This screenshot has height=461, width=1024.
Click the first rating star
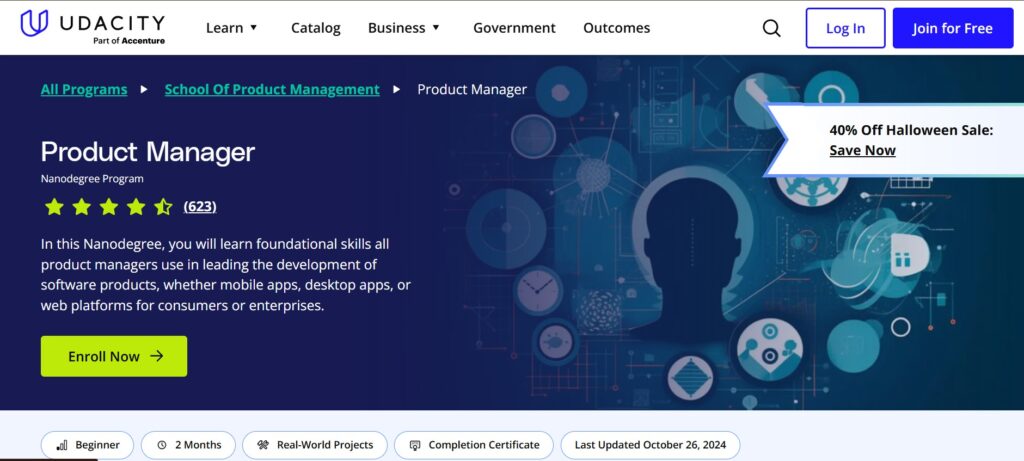pyautogui.click(x=54, y=206)
